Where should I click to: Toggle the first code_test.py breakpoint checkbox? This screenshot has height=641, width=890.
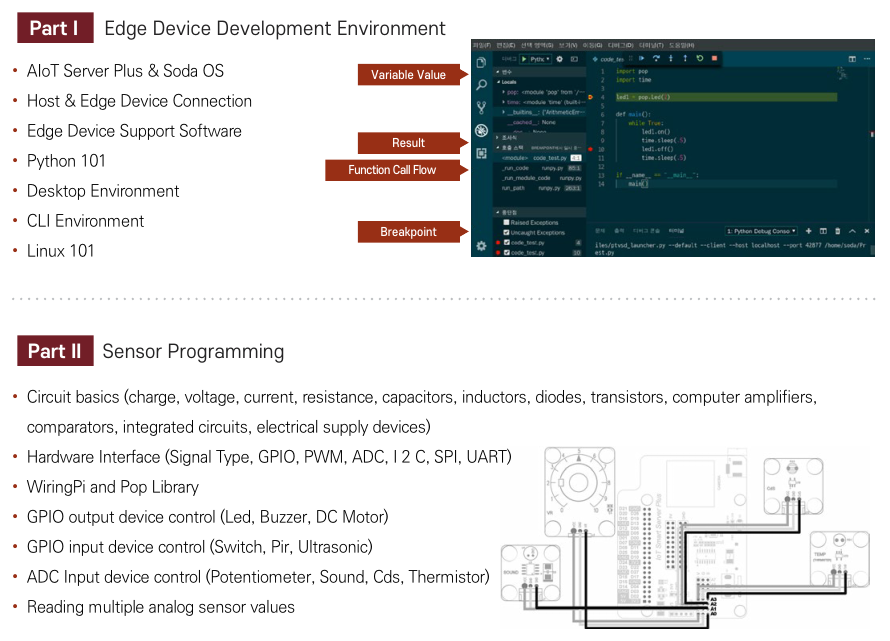(506, 242)
